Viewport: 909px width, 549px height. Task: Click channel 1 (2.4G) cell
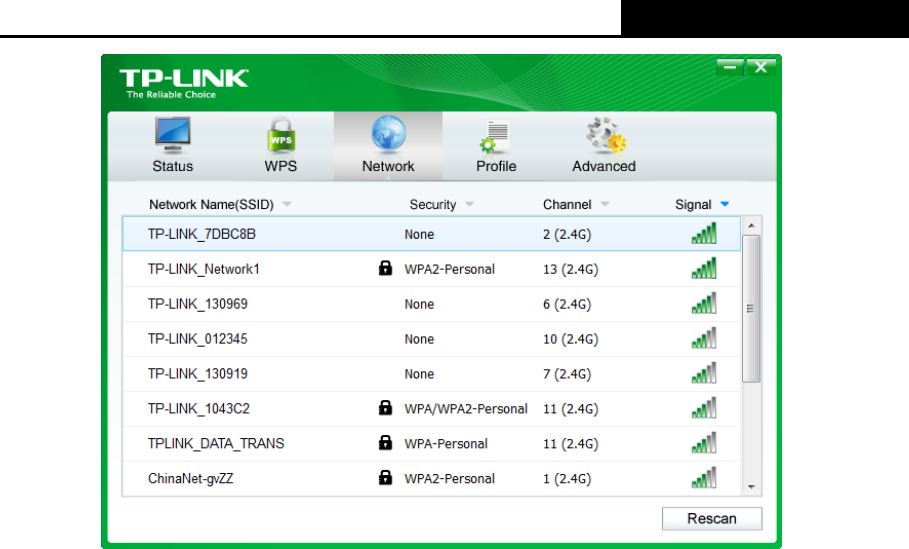click(x=567, y=478)
